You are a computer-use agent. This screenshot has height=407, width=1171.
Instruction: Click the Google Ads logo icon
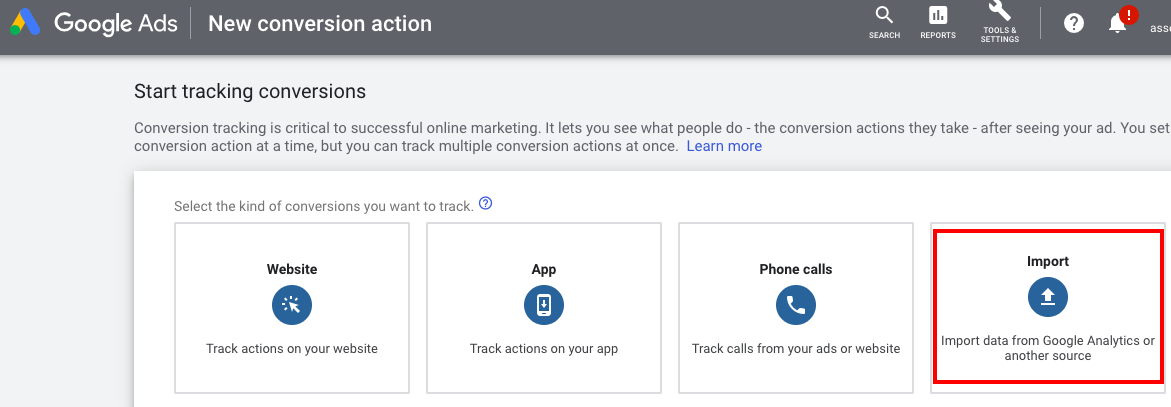pyautogui.click(x=25, y=23)
